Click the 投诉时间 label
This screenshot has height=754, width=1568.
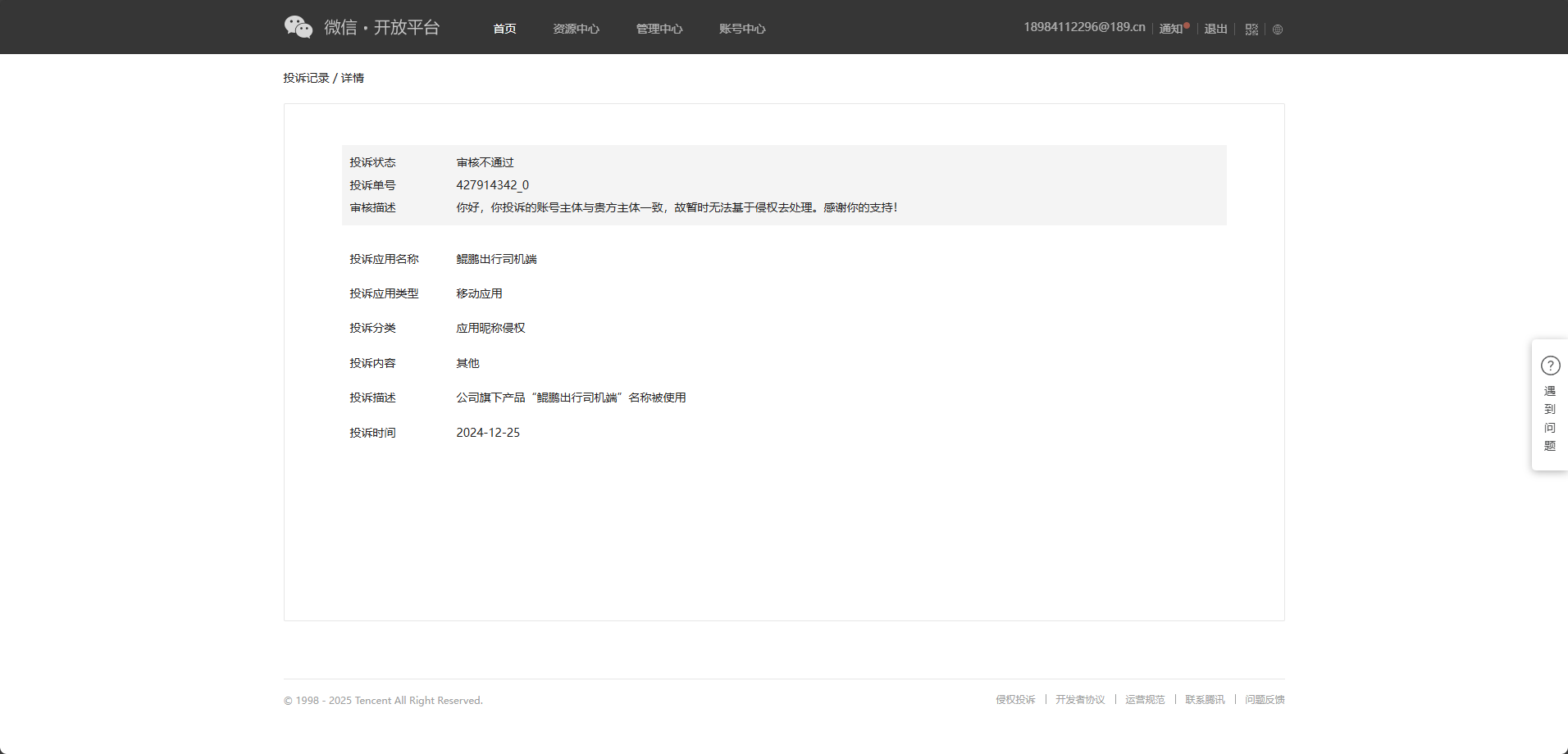pos(373,433)
